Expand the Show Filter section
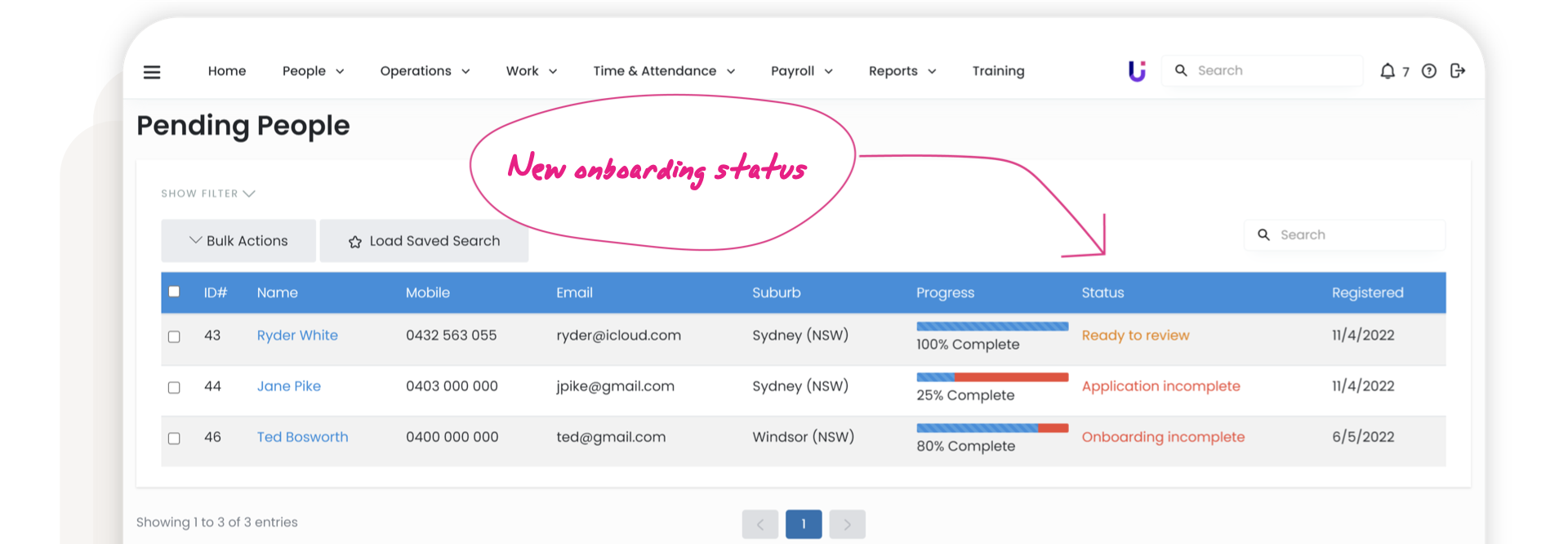Screen dimensions: 1568x544 pos(208,194)
